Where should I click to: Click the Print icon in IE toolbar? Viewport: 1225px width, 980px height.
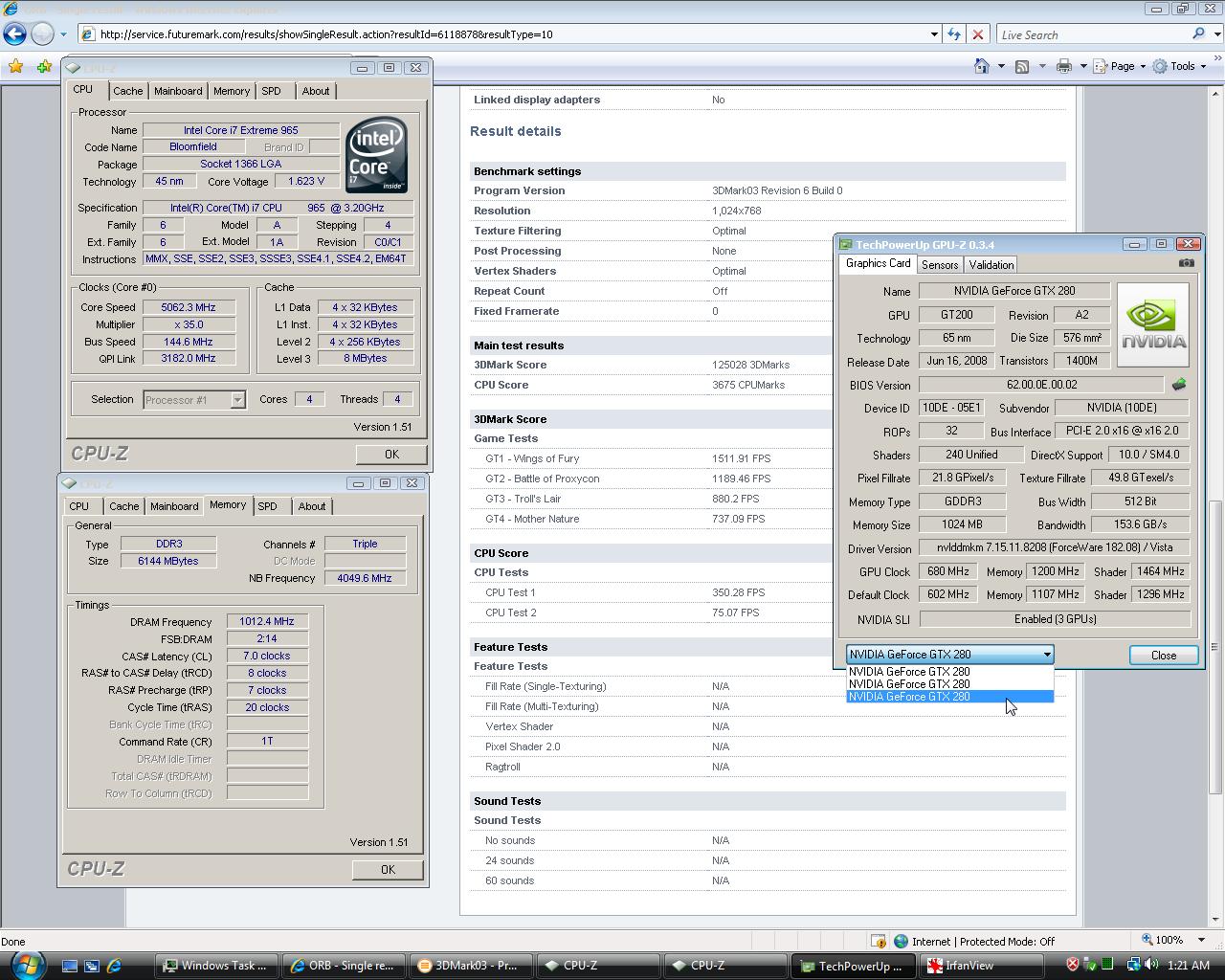[x=1063, y=66]
